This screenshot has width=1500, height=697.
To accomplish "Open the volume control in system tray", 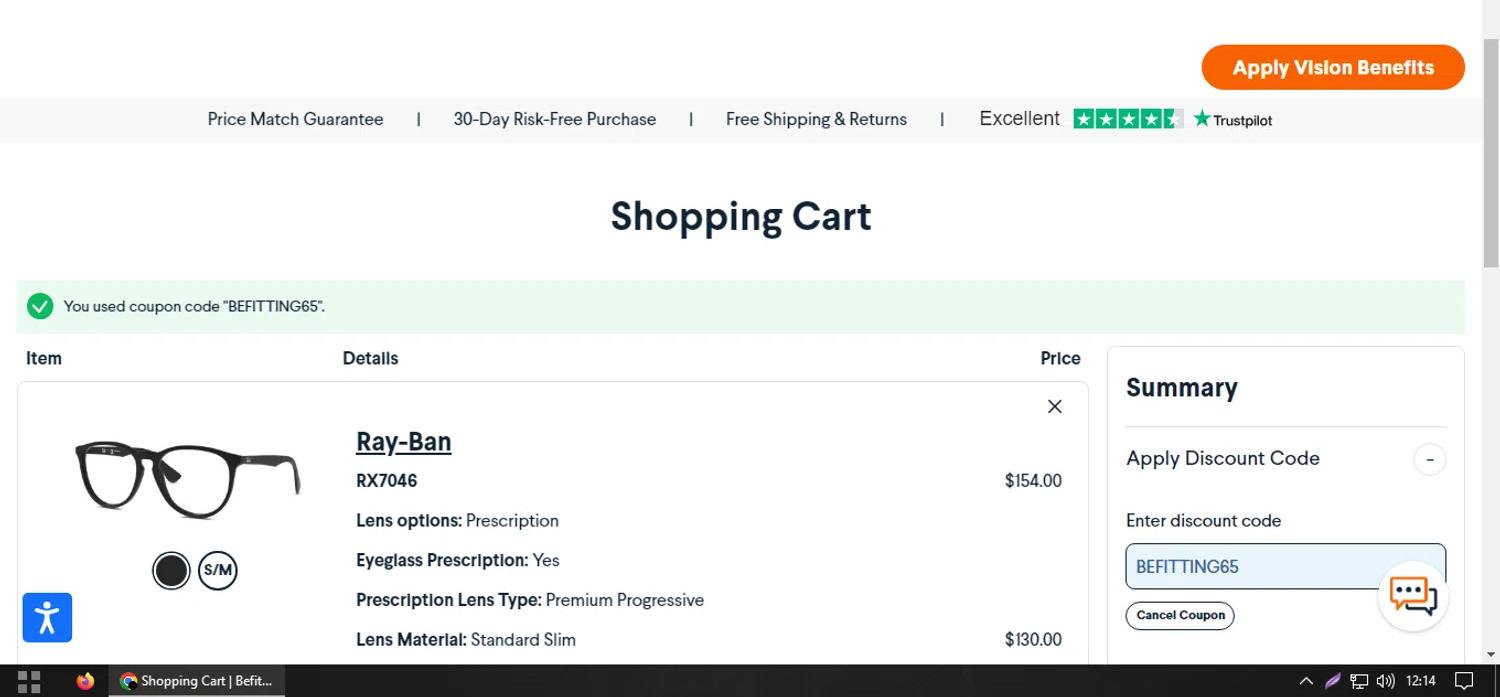I will (1385, 681).
